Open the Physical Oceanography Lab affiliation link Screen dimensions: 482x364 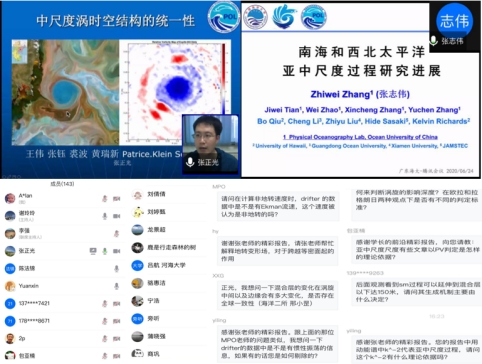[360, 137]
